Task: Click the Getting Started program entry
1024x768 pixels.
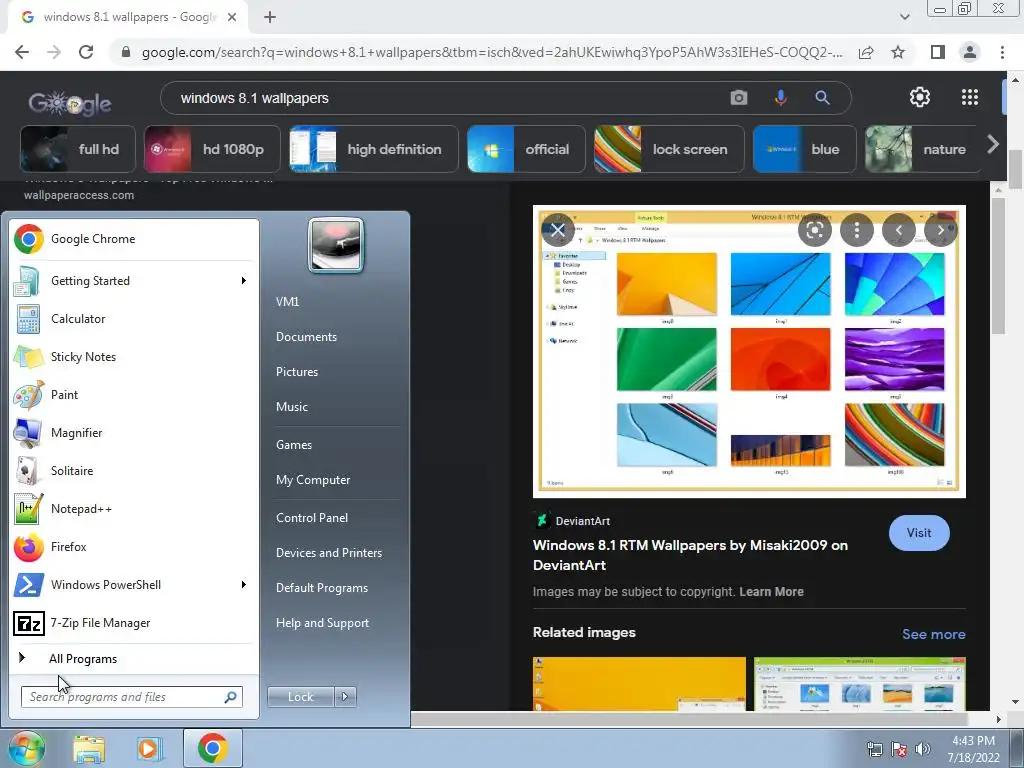Action: pos(134,281)
